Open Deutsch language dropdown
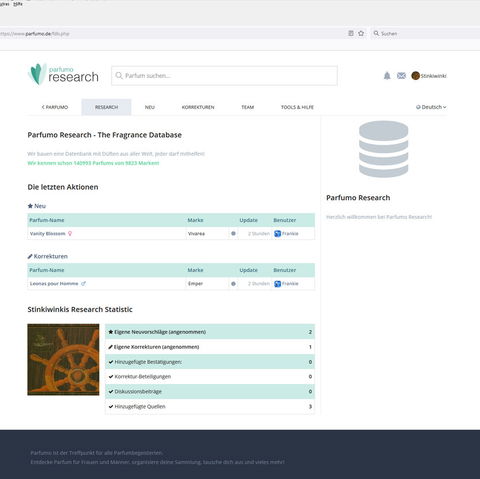The image size is (480, 479). pyautogui.click(x=431, y=107)
